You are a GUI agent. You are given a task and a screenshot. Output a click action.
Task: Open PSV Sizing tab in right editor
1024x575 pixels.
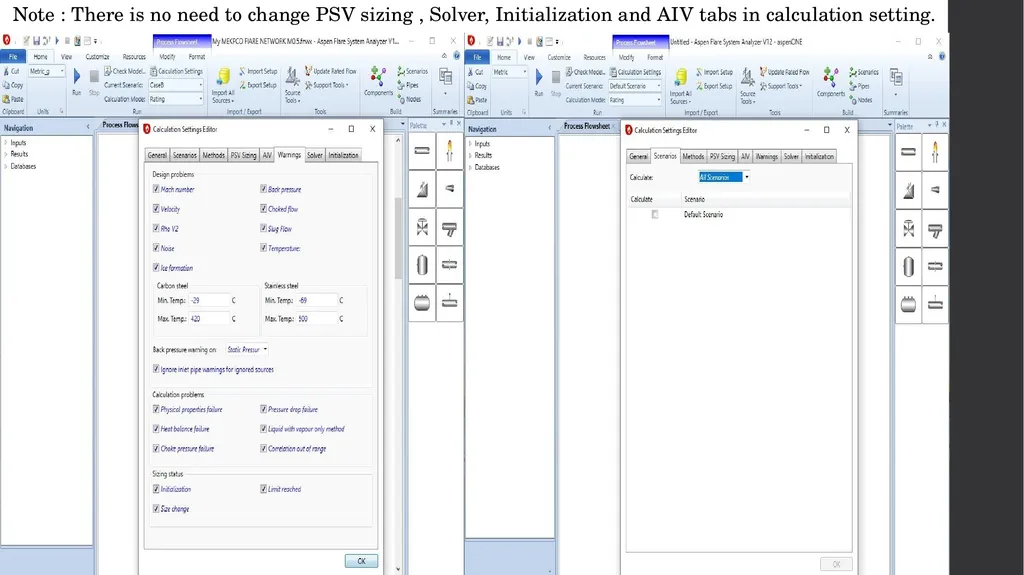(x=722, y=157)
